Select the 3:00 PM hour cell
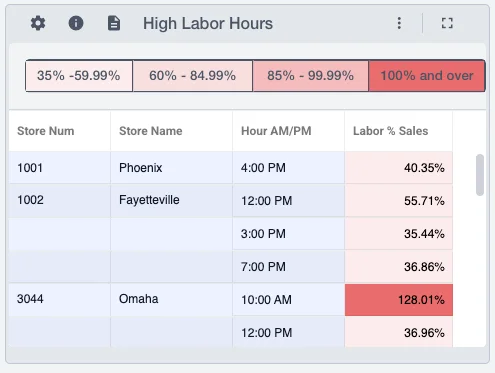This screenshot has width=495, height=373. (x=288, y=234)
